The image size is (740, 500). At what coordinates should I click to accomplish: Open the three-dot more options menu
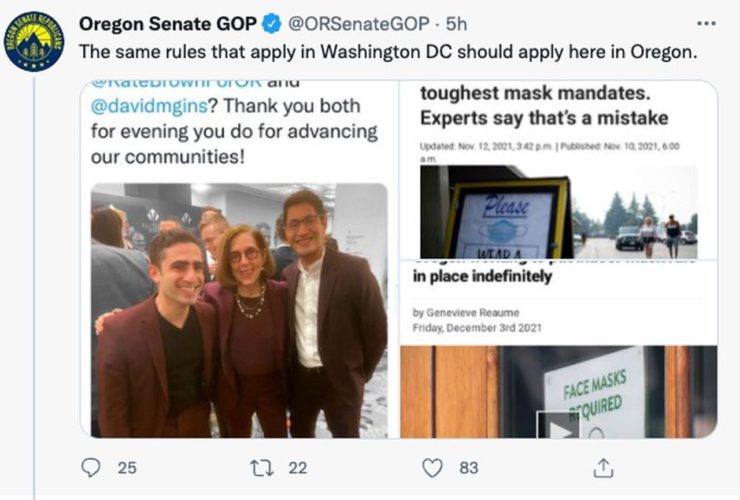(x=705, y=22)
